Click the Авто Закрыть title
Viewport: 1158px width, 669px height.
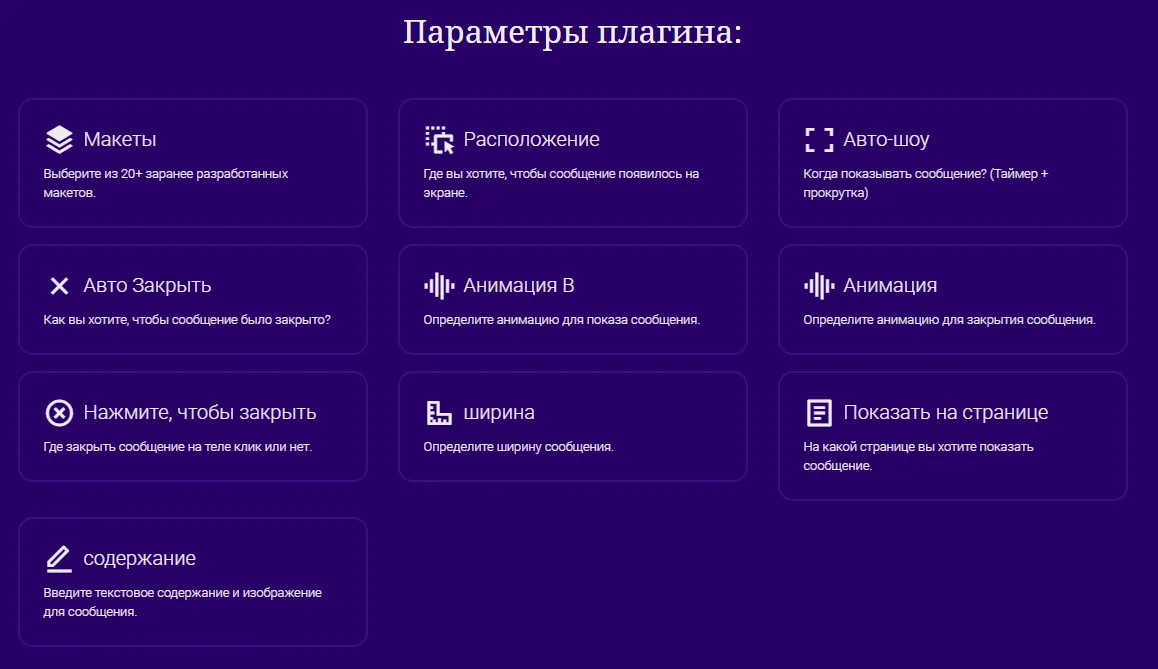tap(147, 286)
